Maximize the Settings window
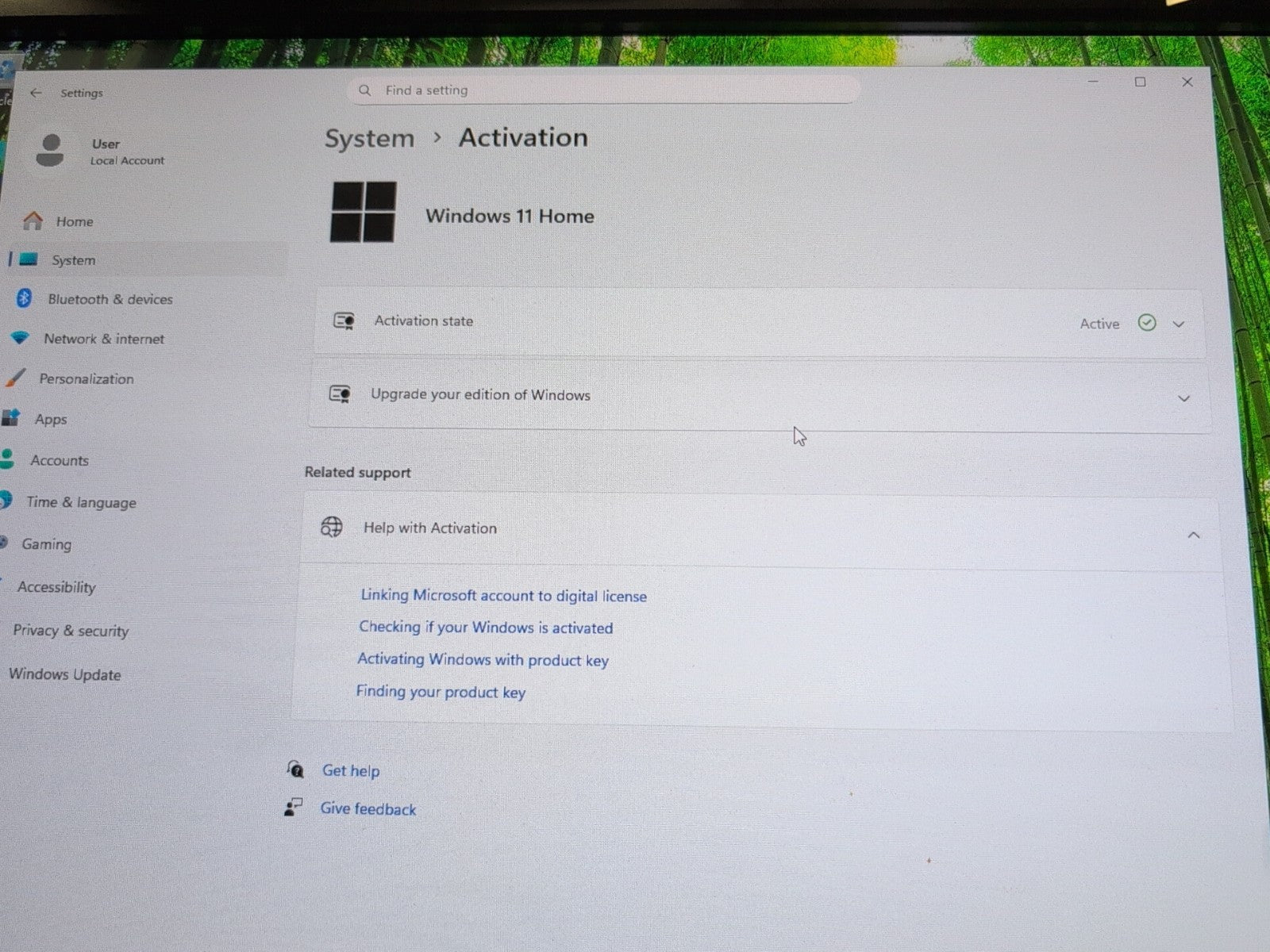Image resolution: width=1270 pixels, height=952 pixels. (1141, 82)
